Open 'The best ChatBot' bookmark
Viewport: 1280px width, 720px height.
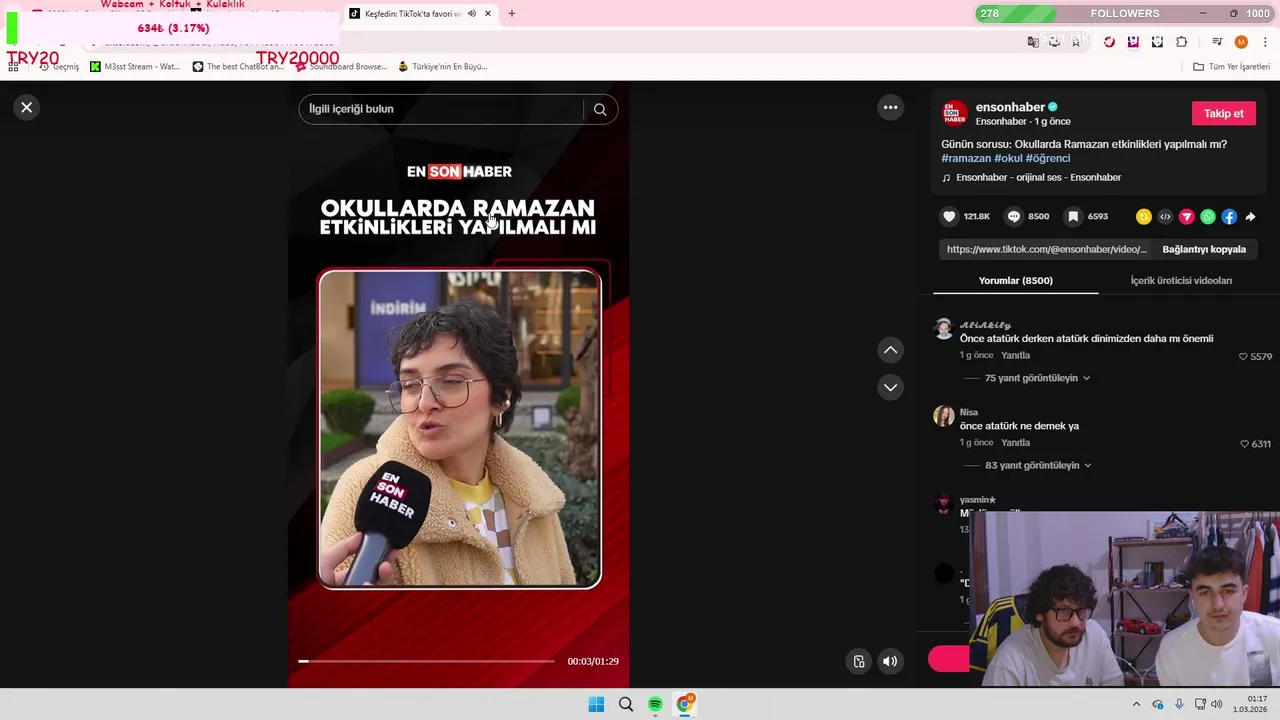point(238,66)
